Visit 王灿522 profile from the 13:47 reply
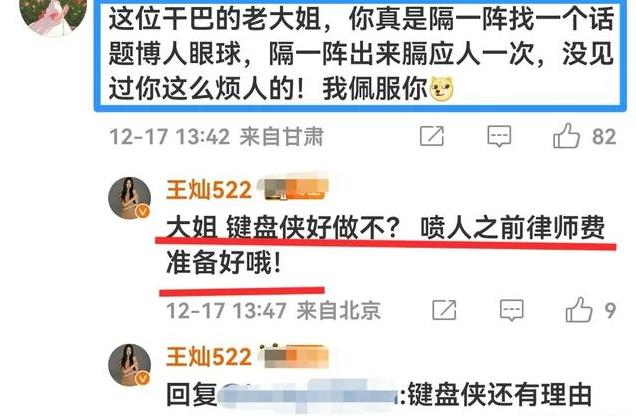636x416 pixels. click(209, 190)
